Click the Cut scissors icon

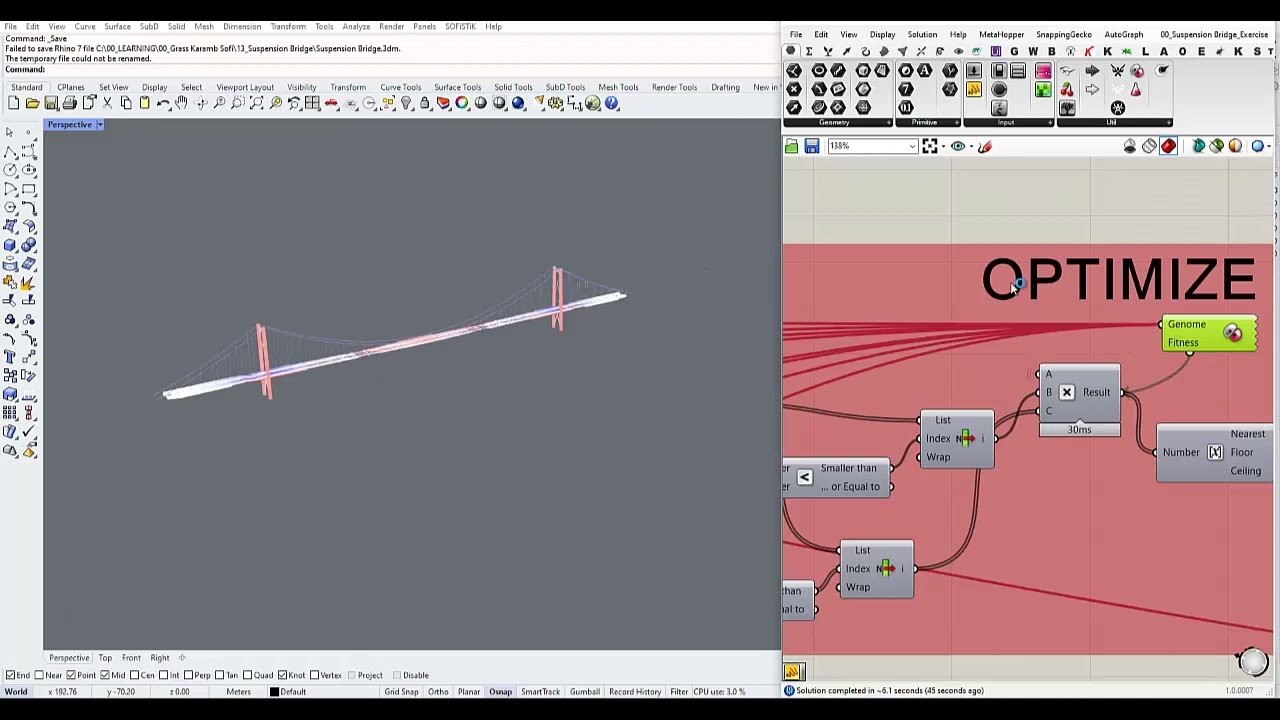tap(107, 103)
